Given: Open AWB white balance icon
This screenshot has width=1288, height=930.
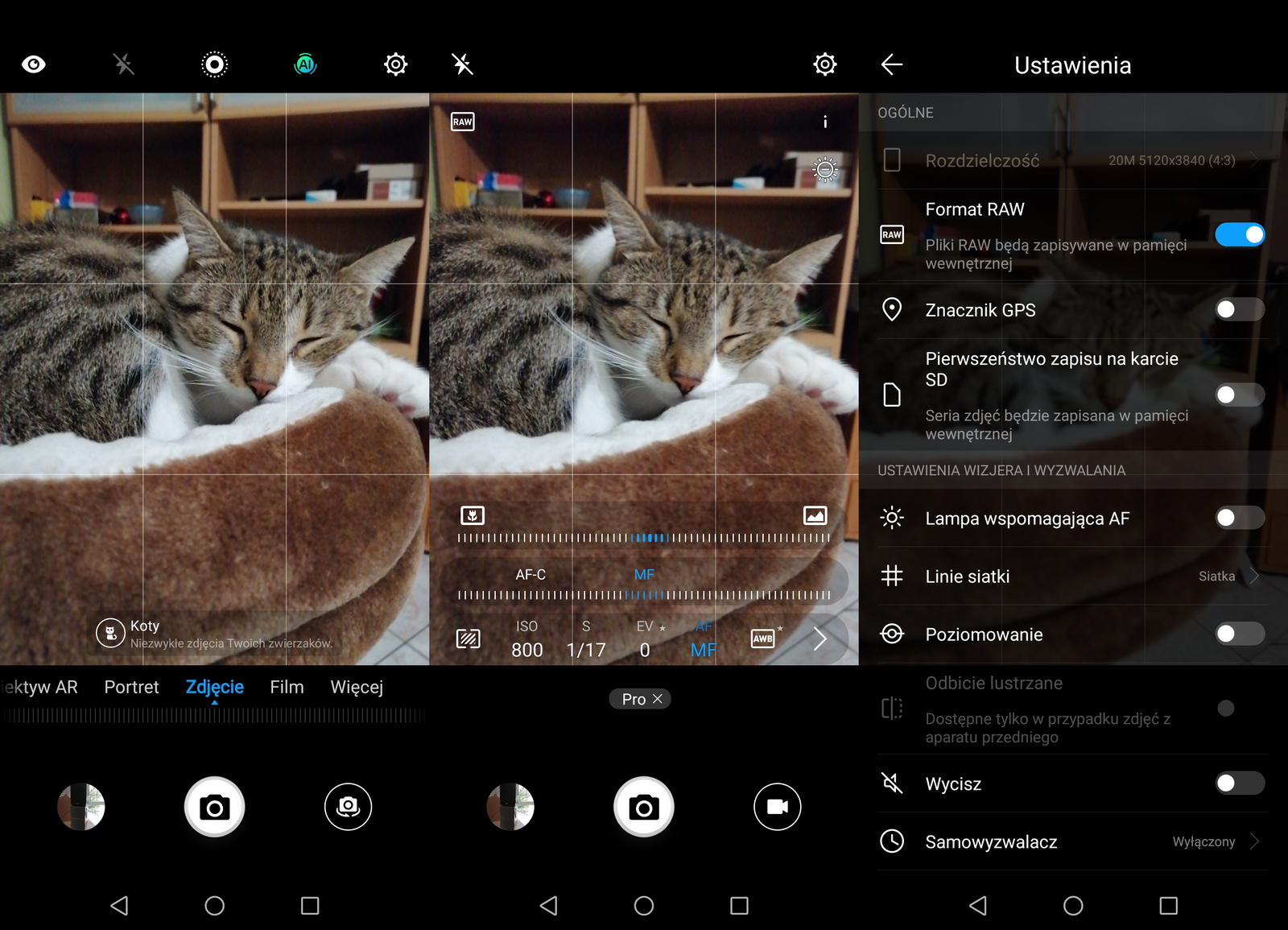Looking at the screenshot, I should tap(763, 639).
